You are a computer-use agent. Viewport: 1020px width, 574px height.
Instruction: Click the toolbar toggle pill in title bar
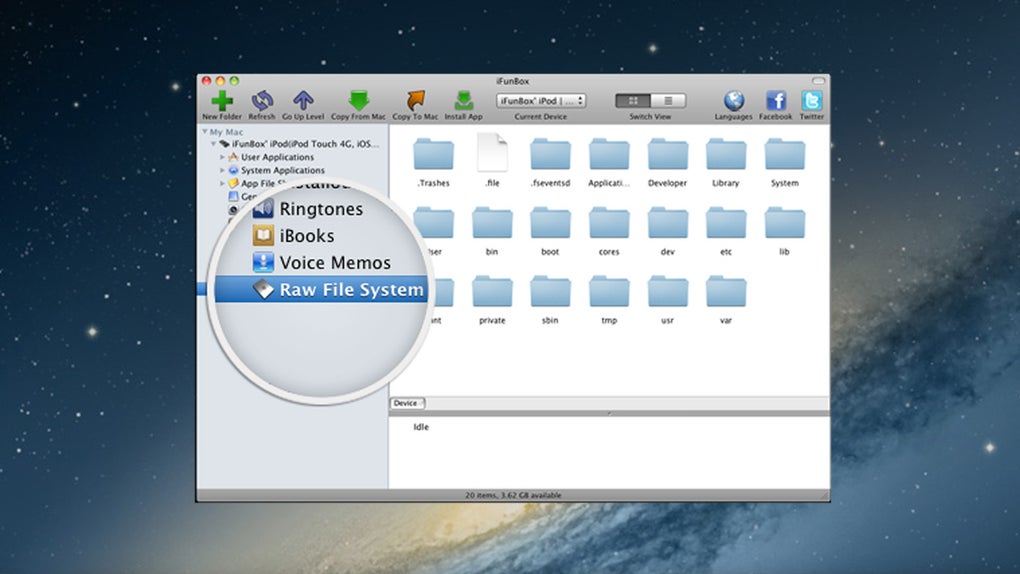tap(818, 81)
